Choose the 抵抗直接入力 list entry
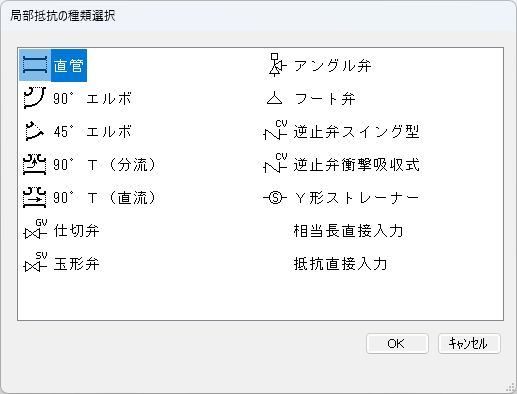 (340, 264)
